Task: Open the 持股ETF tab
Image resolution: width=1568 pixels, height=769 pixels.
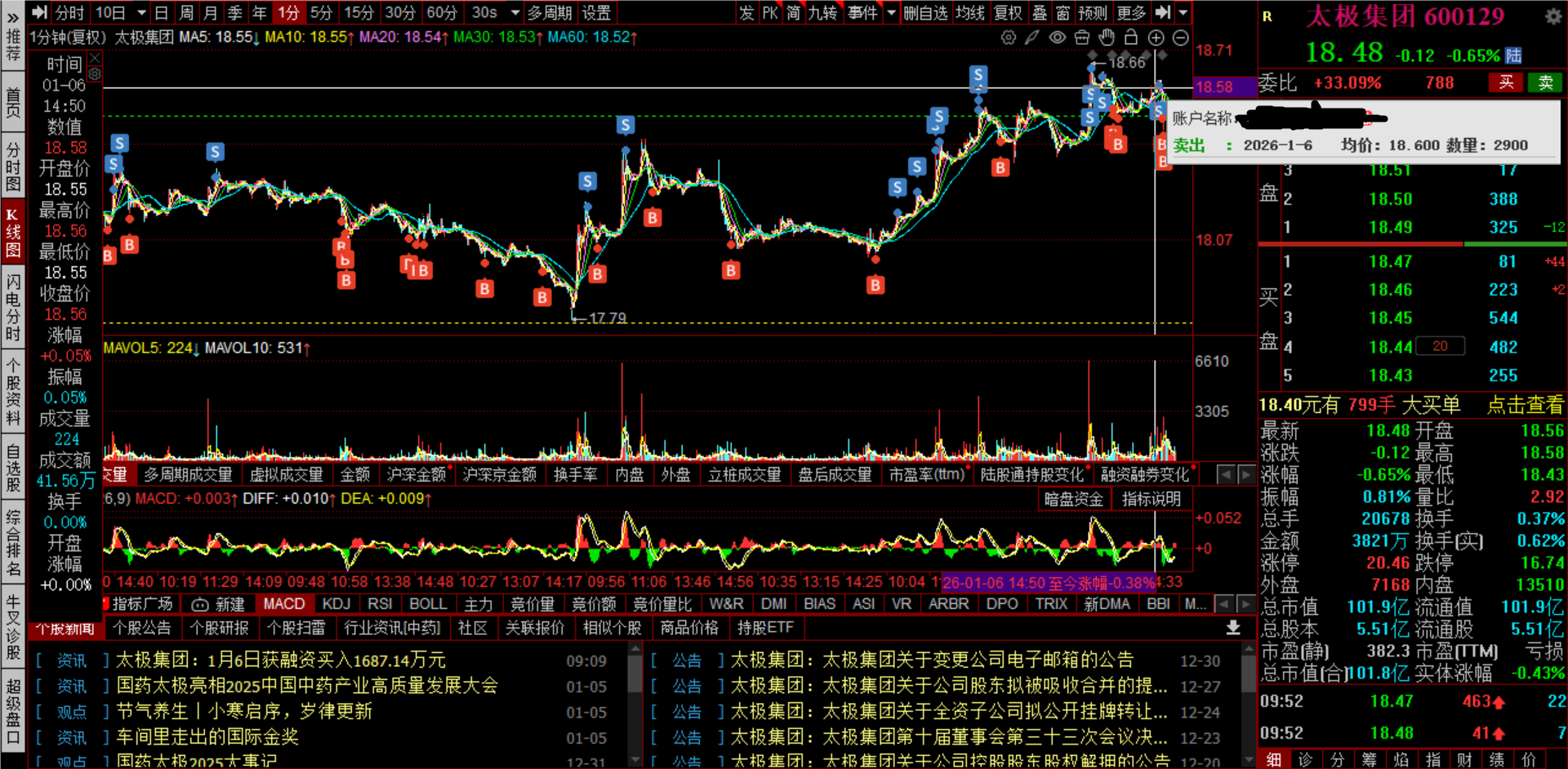Action: [x=765, y=628]
